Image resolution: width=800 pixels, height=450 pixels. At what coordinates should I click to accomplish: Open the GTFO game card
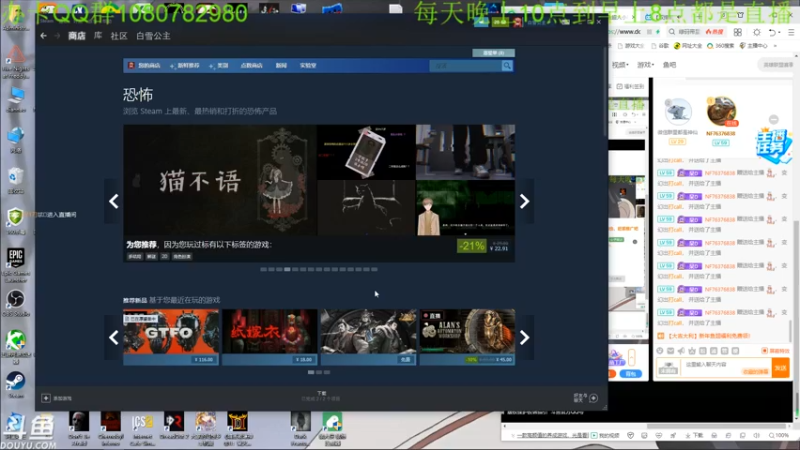click(x=171, y=337)
